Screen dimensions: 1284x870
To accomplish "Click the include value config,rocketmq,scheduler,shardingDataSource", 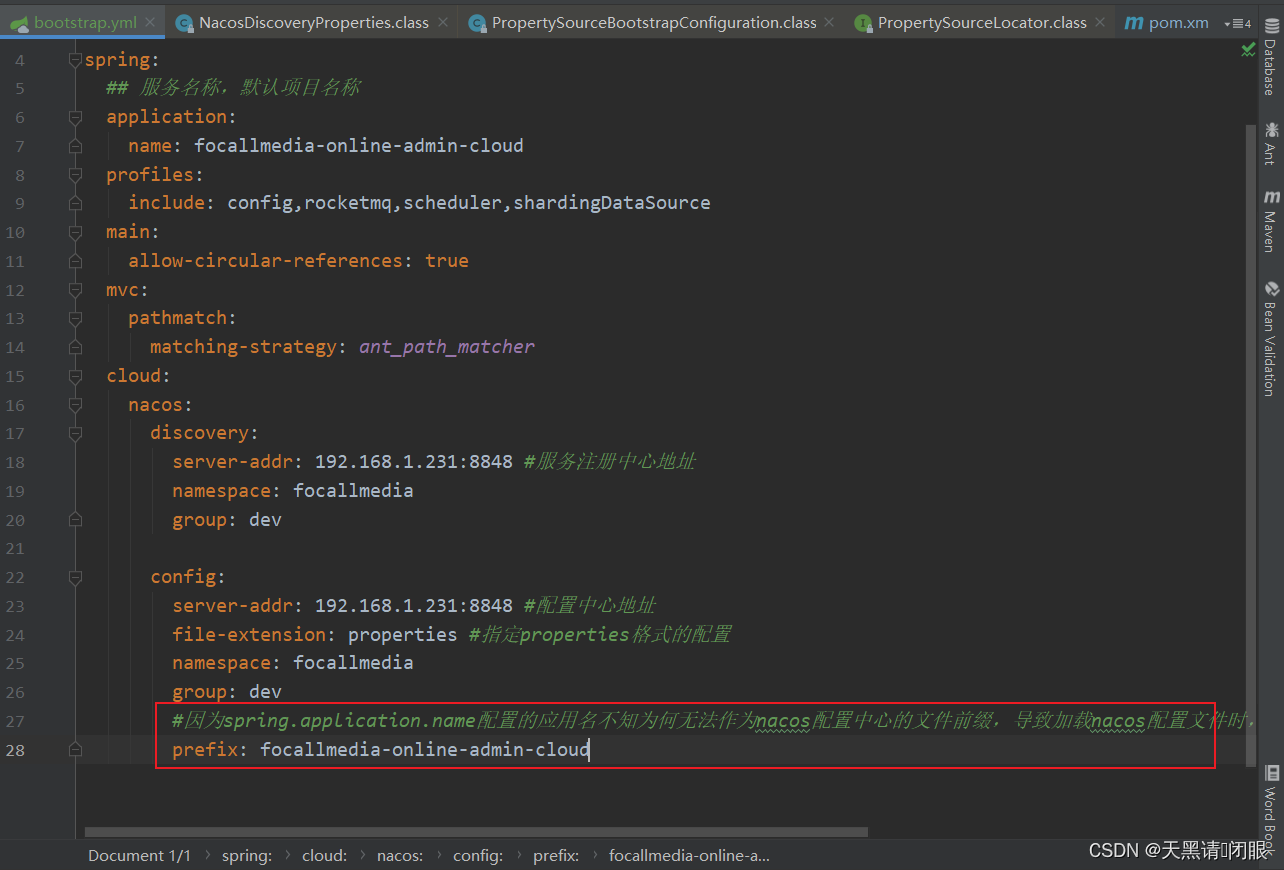I will (x=469, y=203).
